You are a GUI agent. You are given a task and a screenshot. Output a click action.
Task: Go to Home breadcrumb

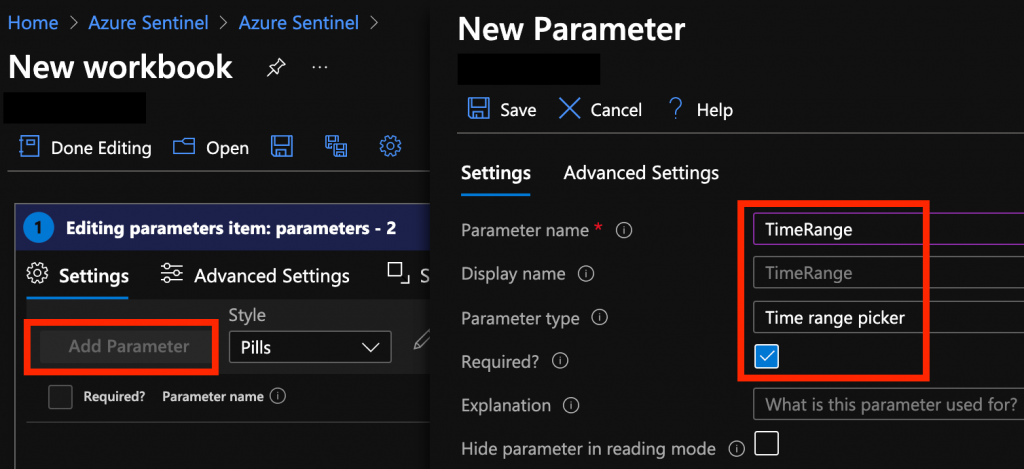pos(33,23)
